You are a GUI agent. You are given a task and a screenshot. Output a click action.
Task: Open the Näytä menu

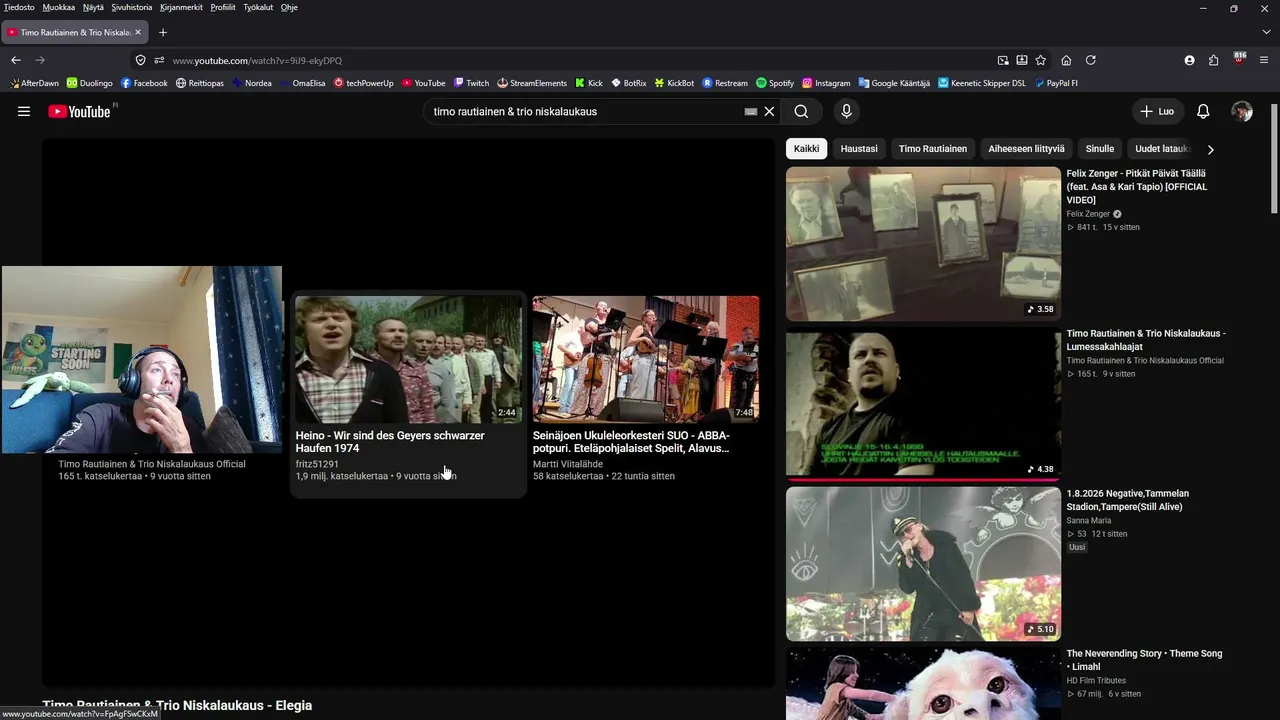click(93, 7)
